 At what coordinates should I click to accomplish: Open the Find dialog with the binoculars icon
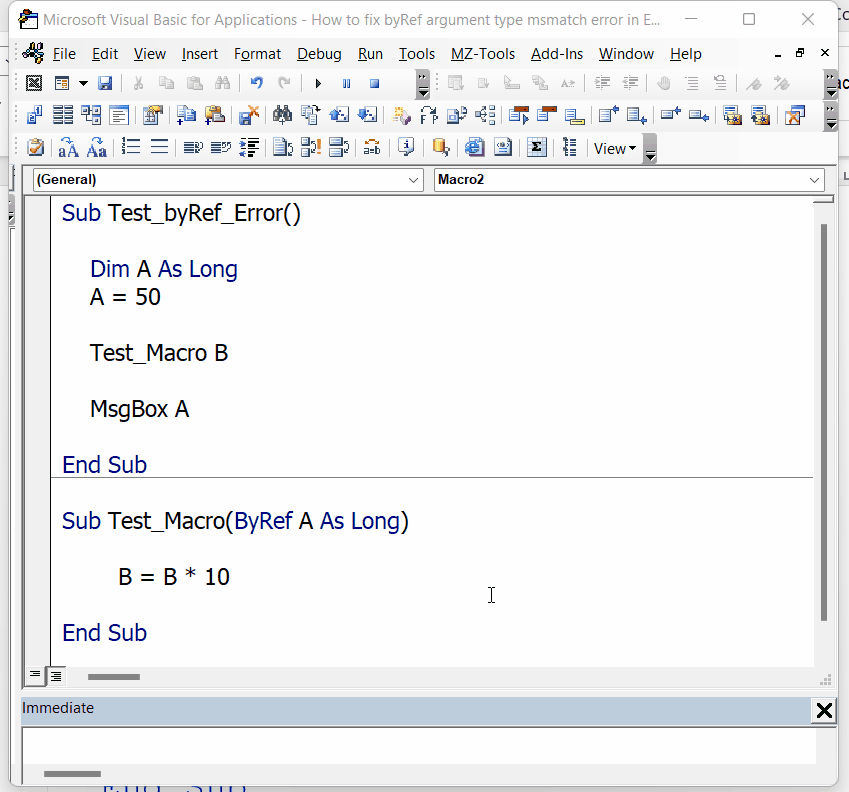coord(222,83)
